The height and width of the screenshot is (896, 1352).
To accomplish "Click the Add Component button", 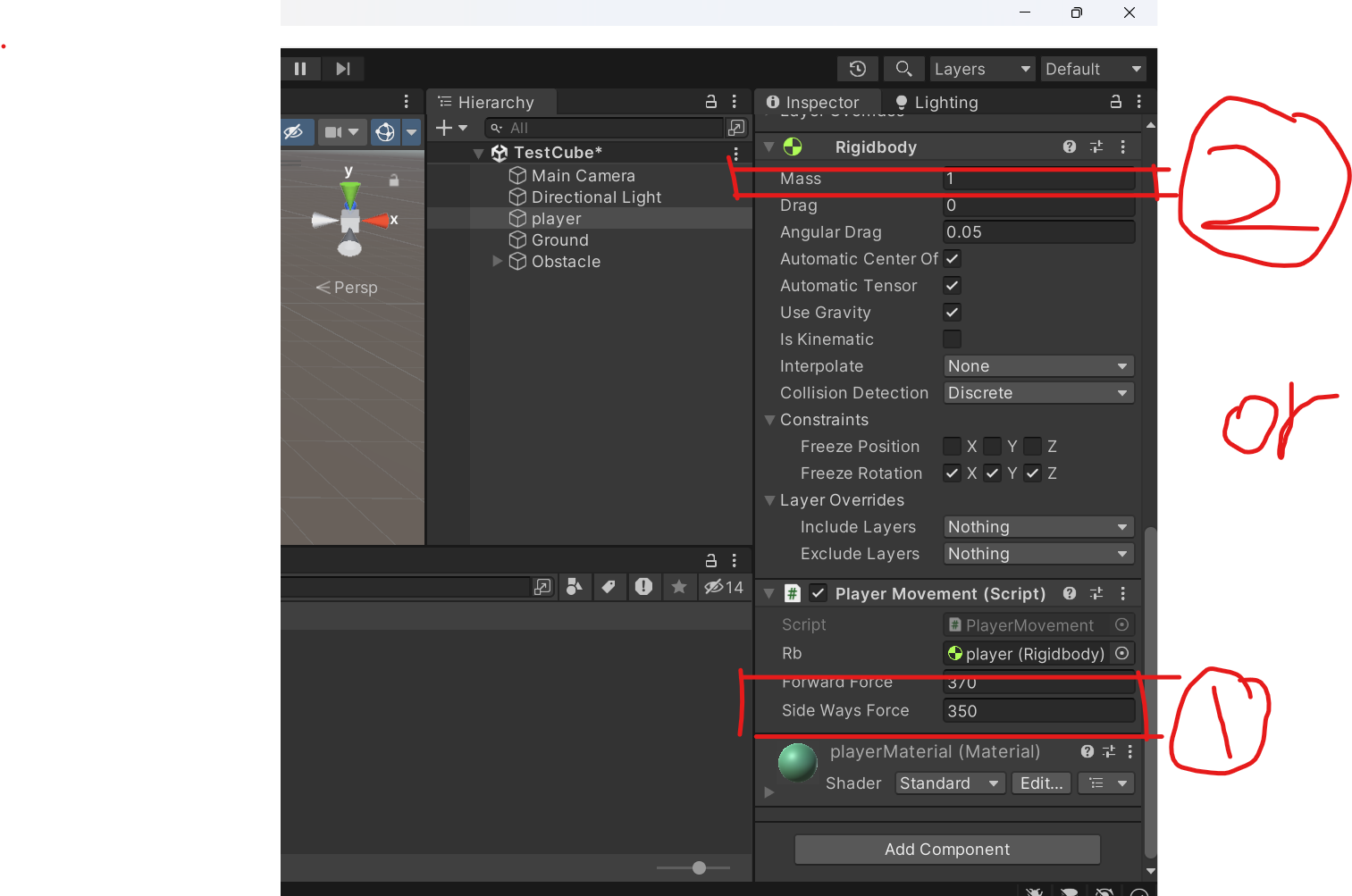I will tap(946, 850).
